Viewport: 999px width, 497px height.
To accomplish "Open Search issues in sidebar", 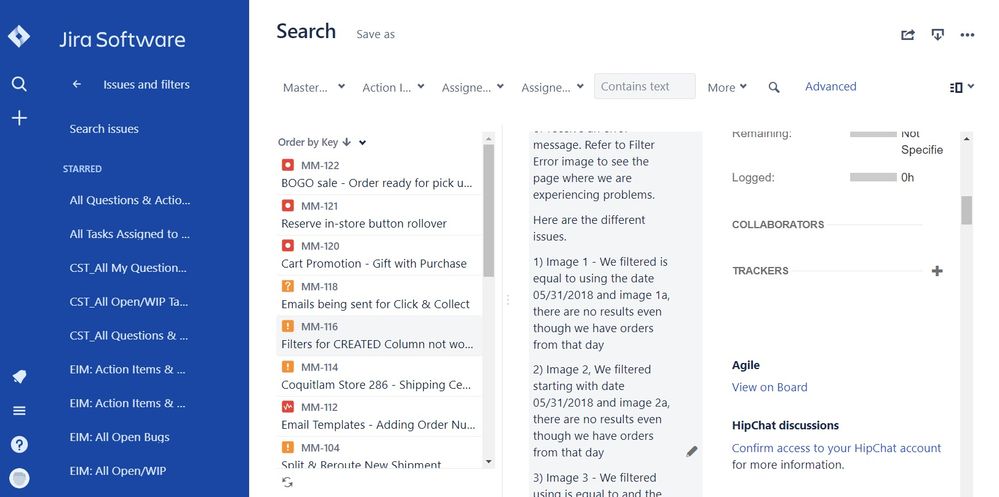I will click(x=104, y=129).
